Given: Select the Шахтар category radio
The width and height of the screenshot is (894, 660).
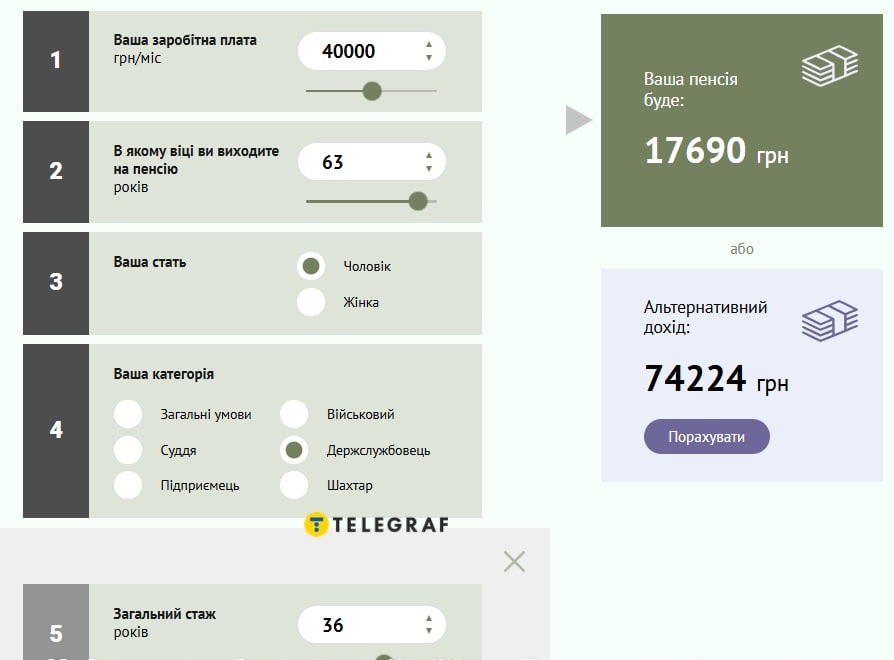Looking at the screenshot, I should (294, 486).
